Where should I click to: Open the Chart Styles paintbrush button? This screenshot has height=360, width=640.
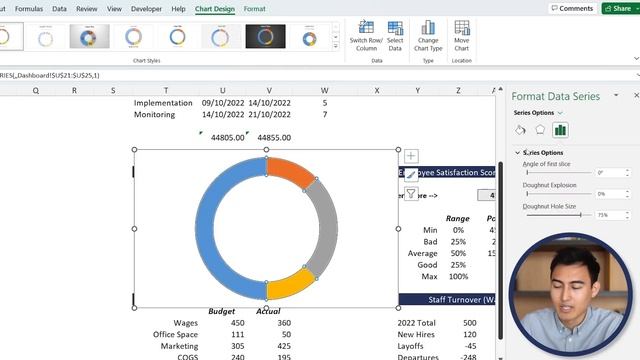tap(411, 175)
